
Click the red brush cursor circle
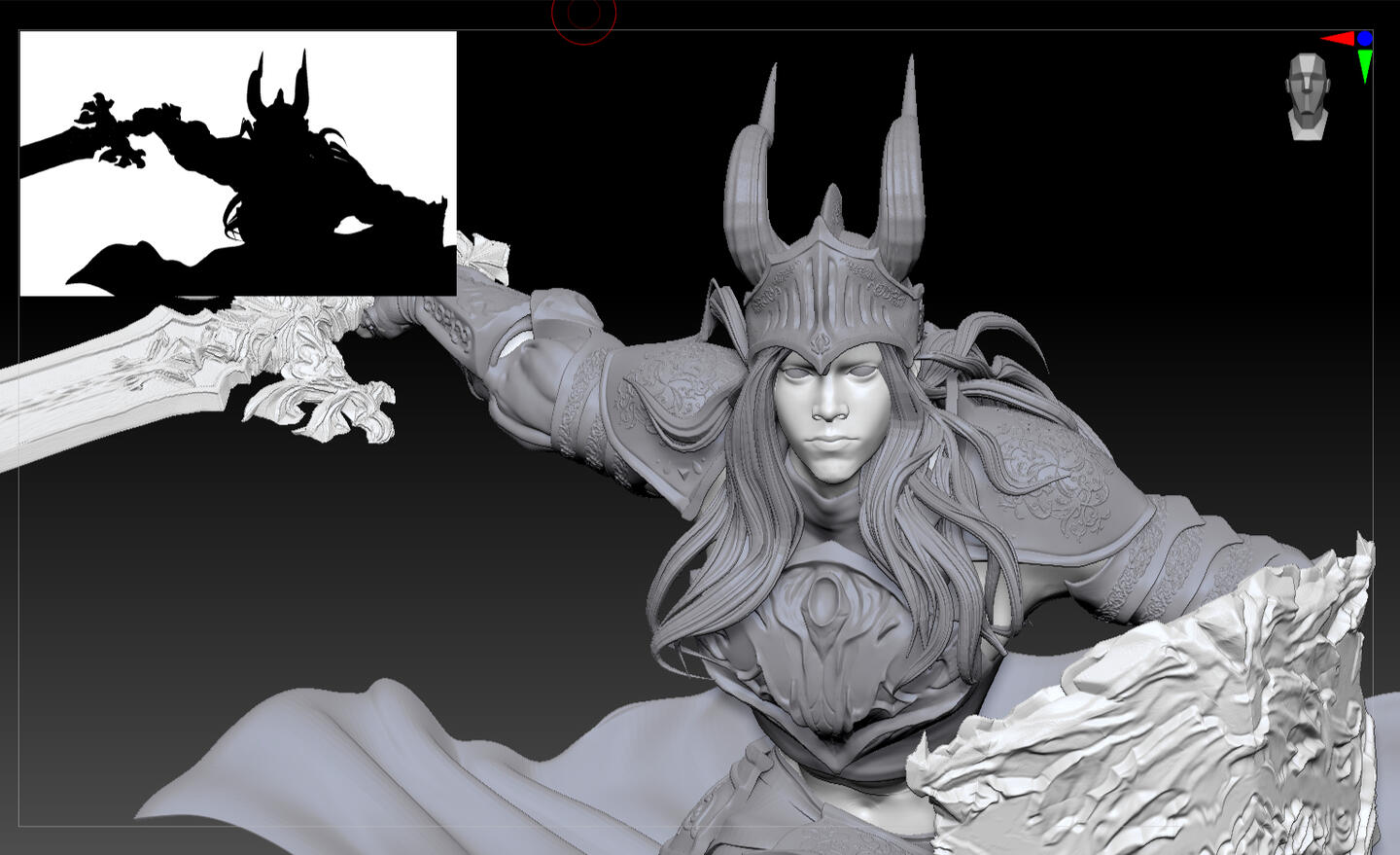point(583,14)
